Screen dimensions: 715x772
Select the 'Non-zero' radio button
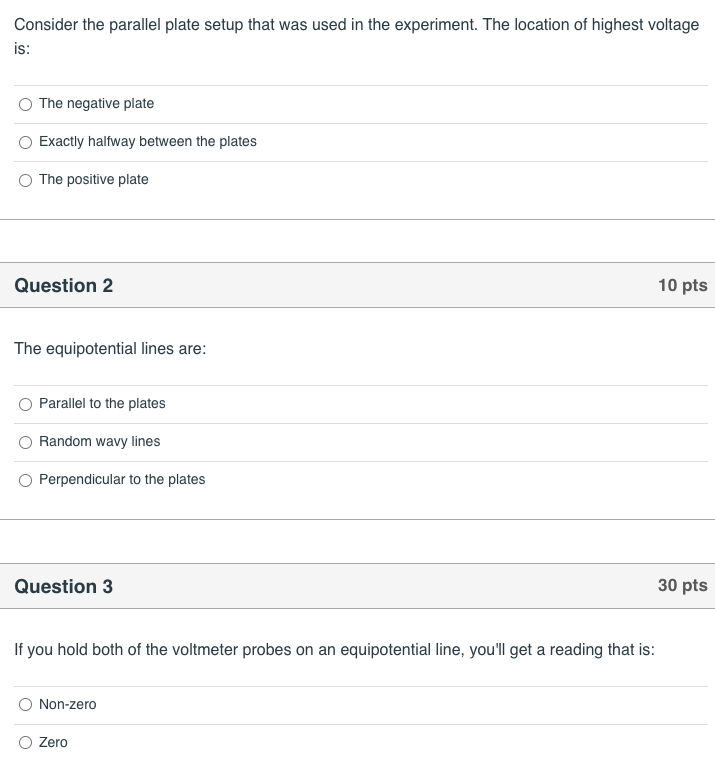(x=26, y=705)
